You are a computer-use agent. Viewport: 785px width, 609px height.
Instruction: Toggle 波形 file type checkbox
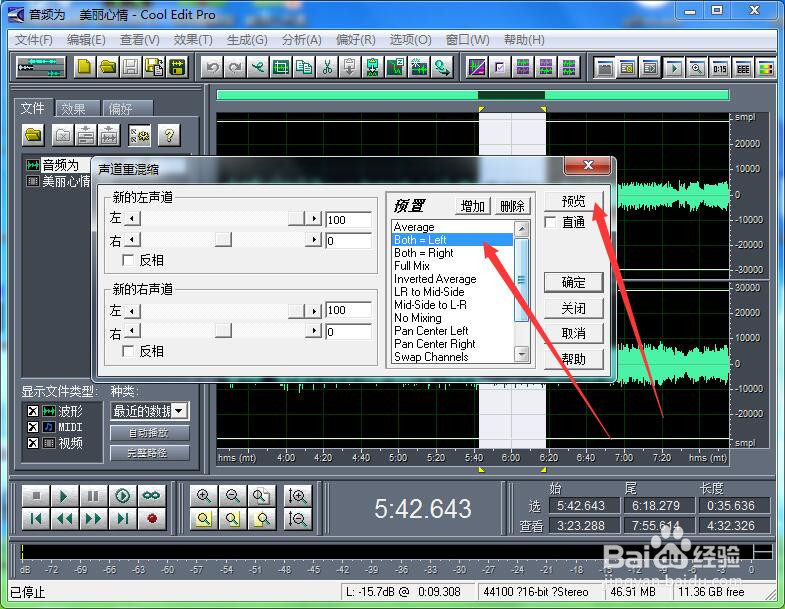(x=33, y=411)
